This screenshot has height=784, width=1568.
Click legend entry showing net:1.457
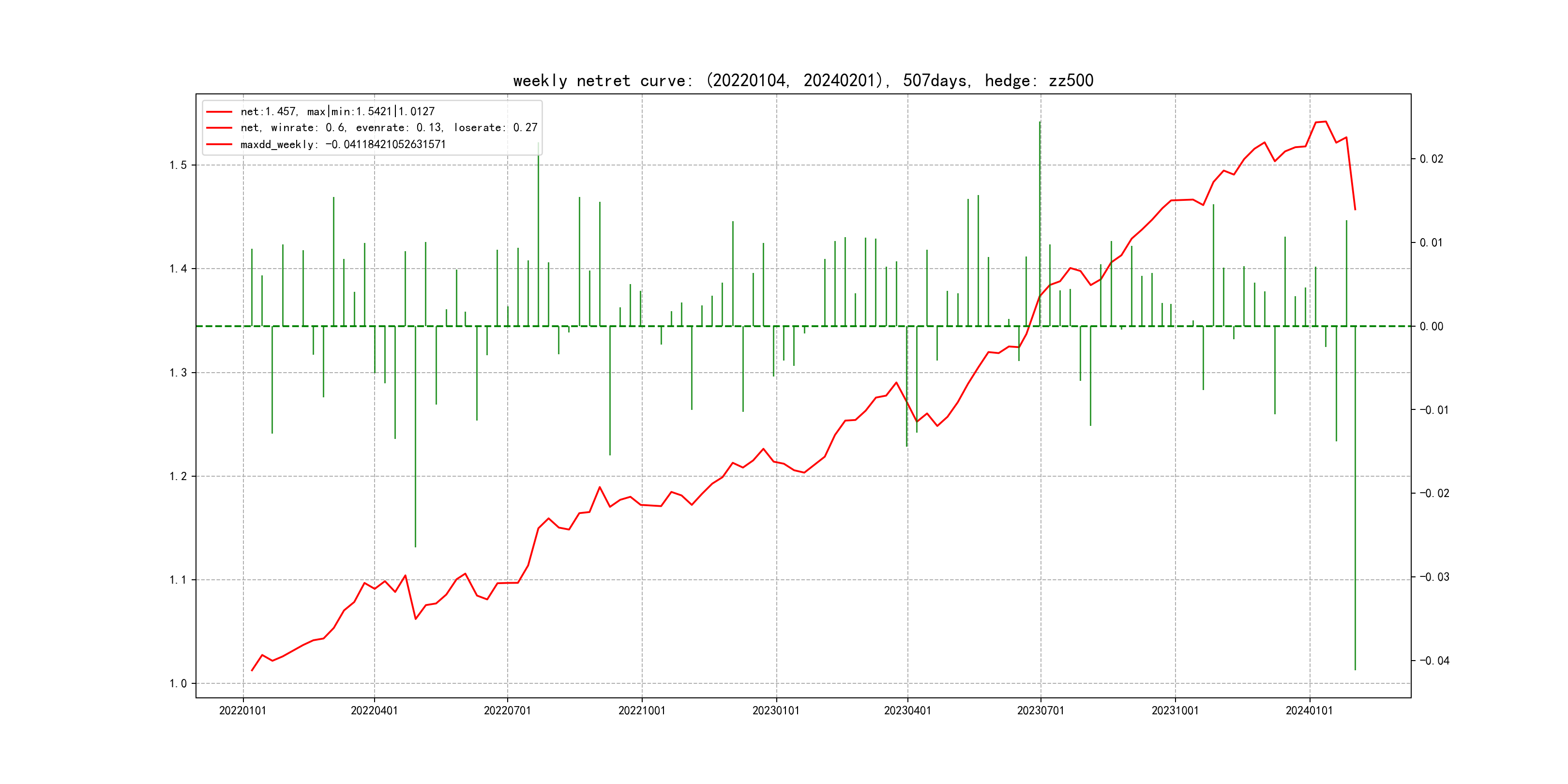pyautogui.click(x=337, y=111)
